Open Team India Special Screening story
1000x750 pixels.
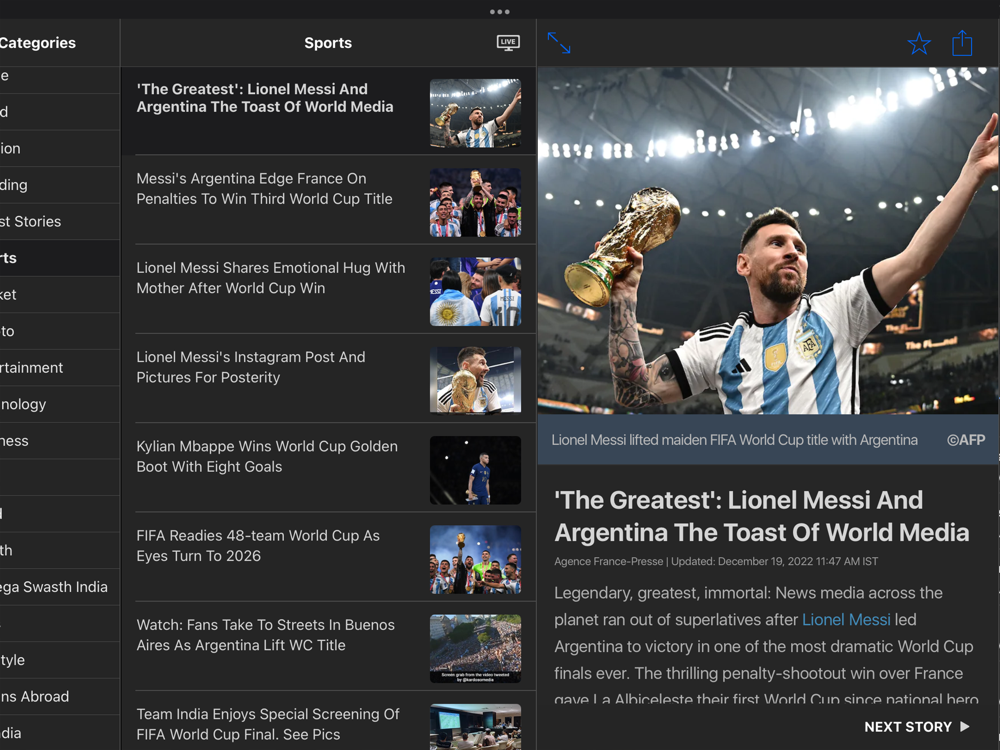point(328,721)
